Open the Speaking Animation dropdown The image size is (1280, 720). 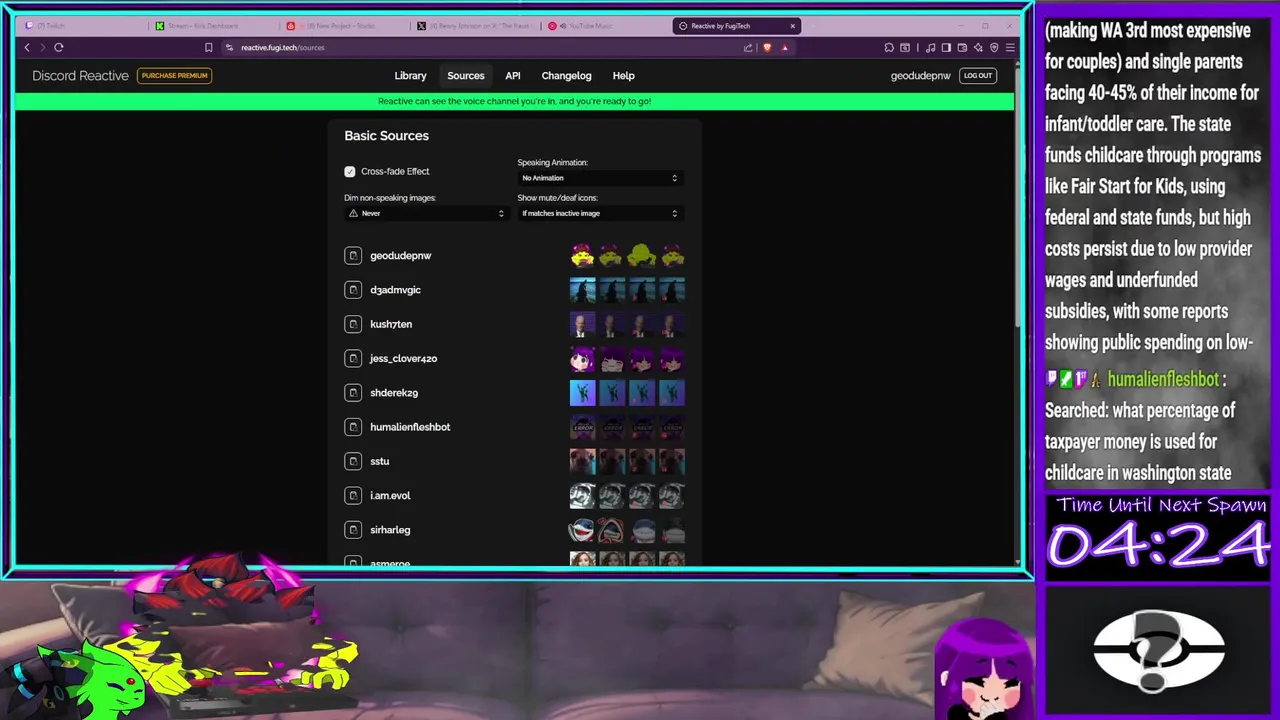point(599,178)
